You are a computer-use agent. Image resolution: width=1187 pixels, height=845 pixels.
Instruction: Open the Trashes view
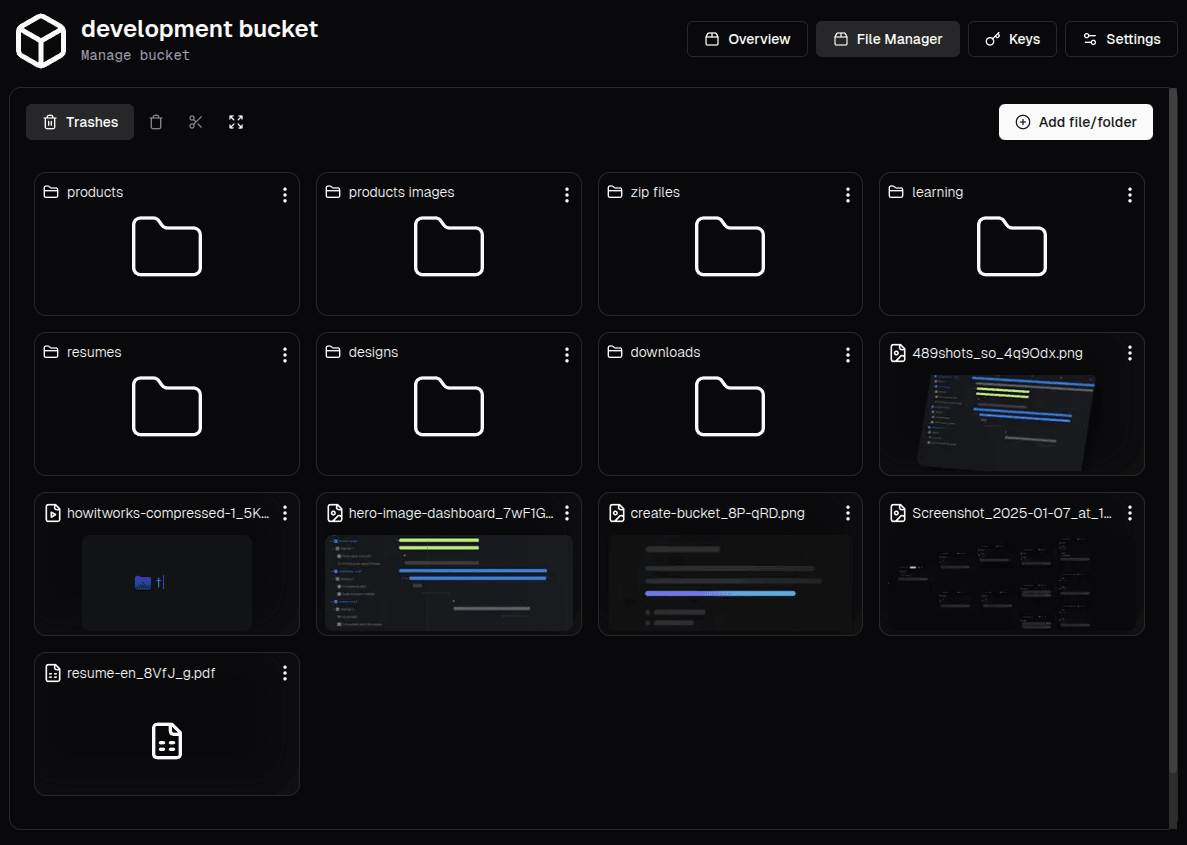pos(80,122)
